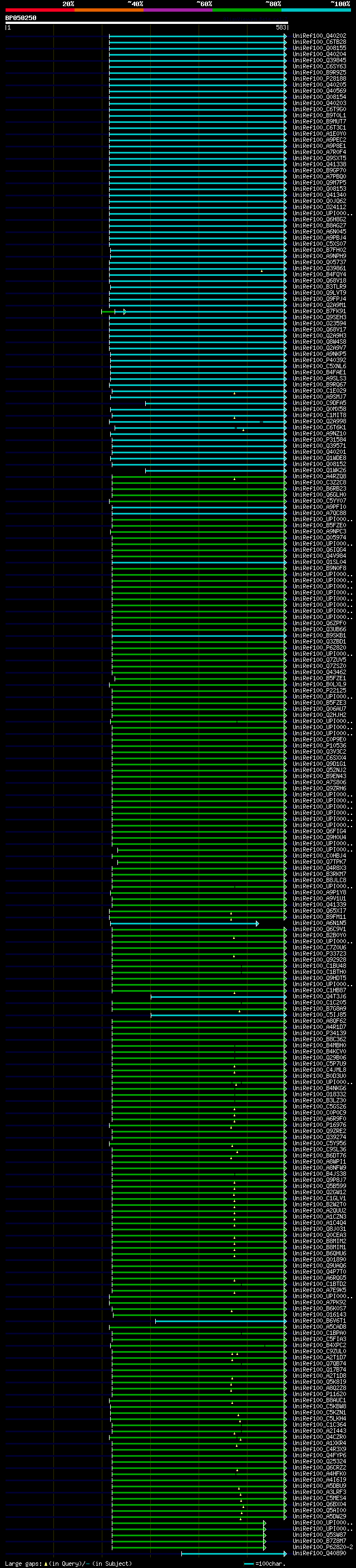Click the bottom cyan bar for UniRef100_Q40890
This screenshot has width=356, height=1568.
(234, 1554)
